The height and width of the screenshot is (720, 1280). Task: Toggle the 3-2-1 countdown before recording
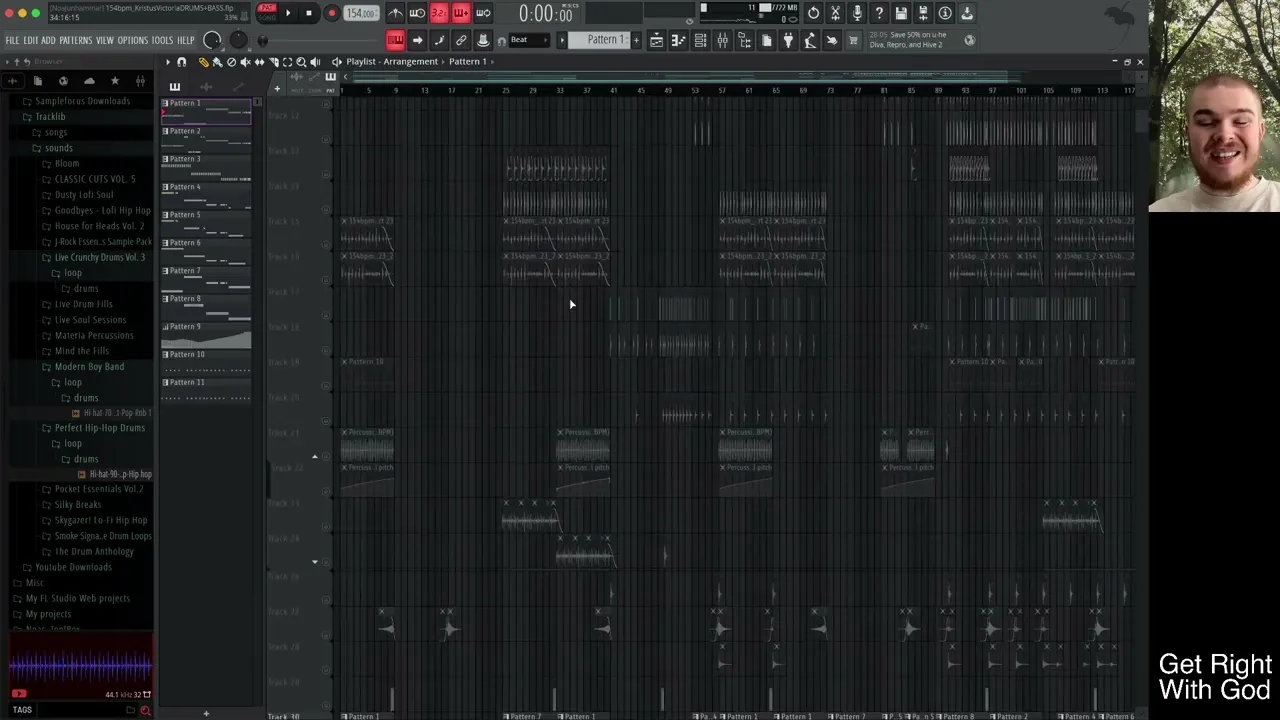click(x=439, y=13)
